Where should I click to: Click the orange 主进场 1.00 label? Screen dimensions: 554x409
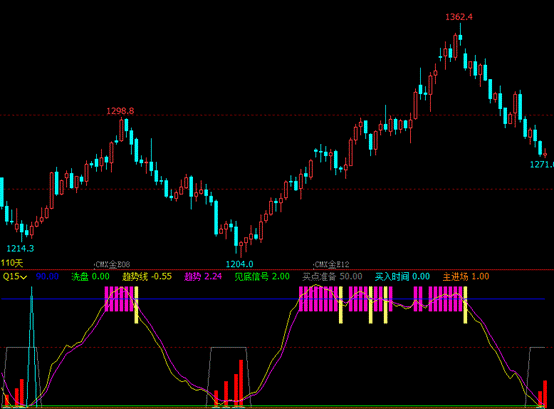pyautogui.click(x=466, y=277)
